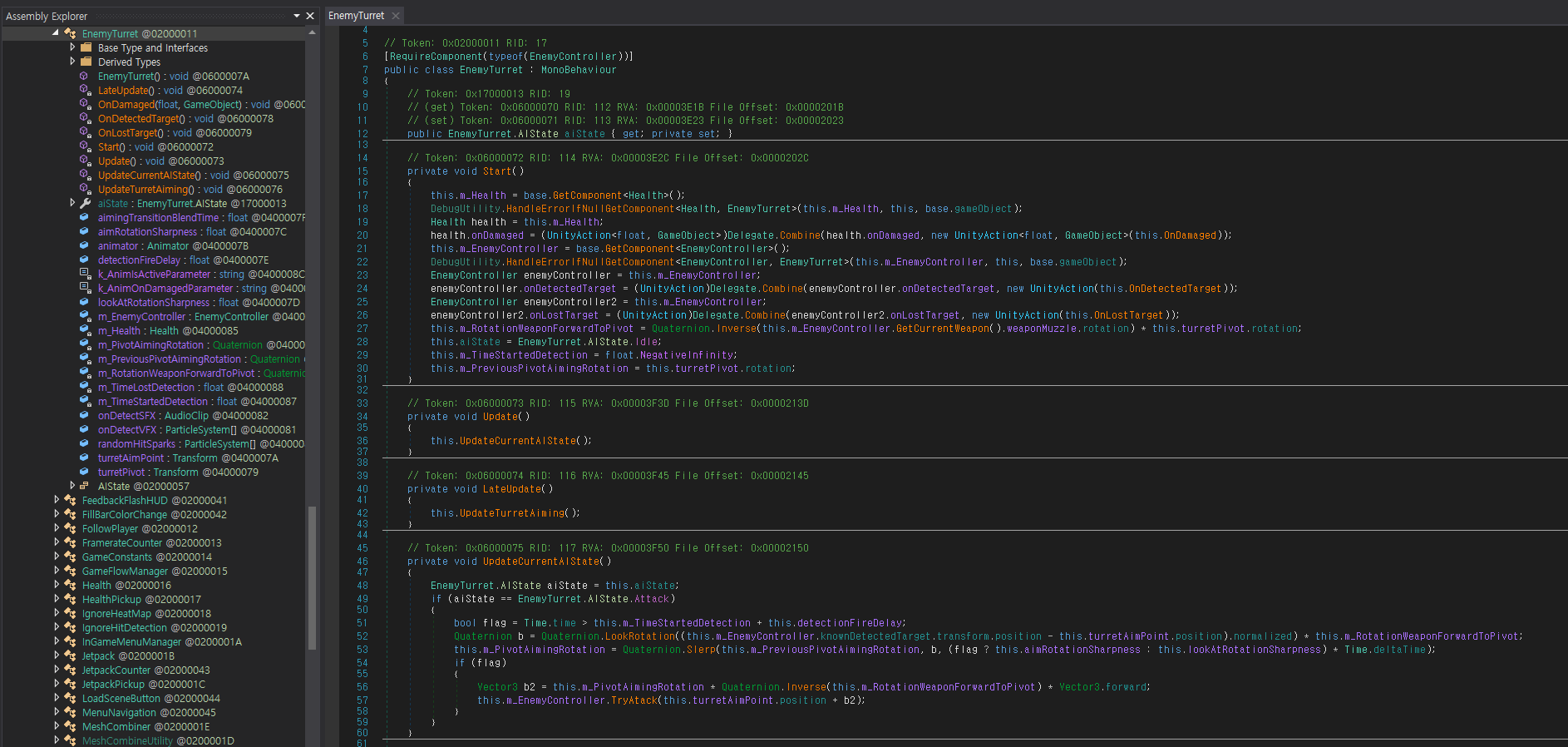Image resolution: width=1568 pixels, height=747 pixels.
Task: Click the GameConstants class icon
Action: point(70,557)
